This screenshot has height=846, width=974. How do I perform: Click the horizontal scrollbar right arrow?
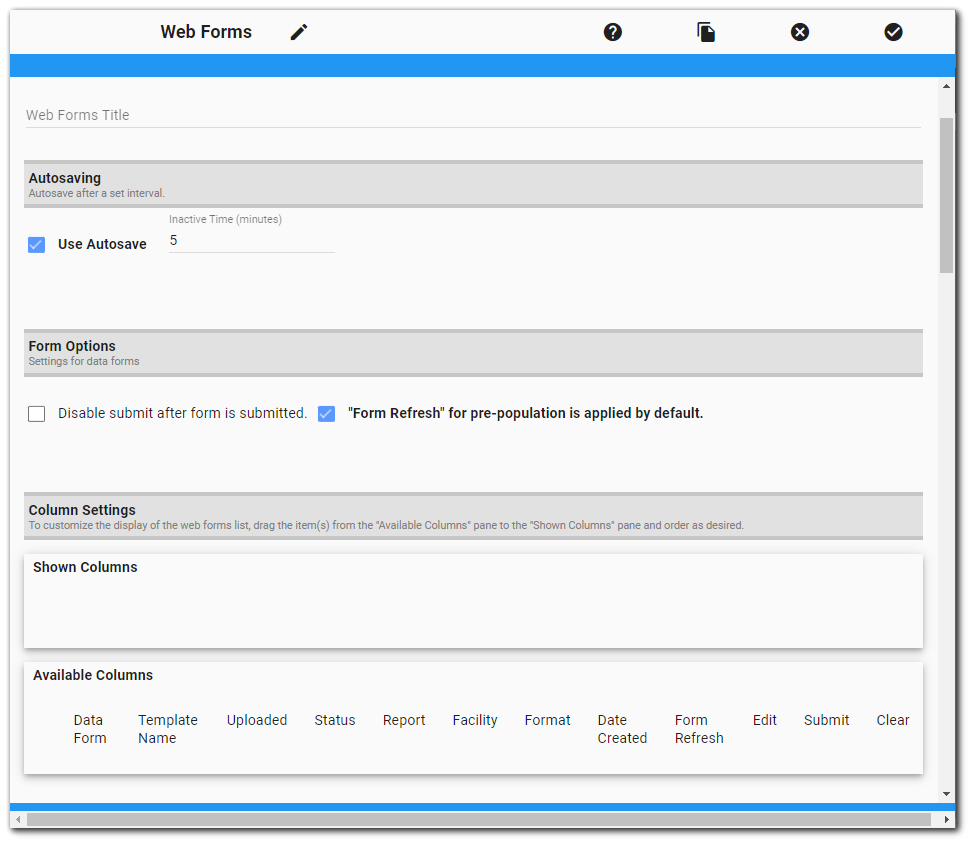coord(946,820)
